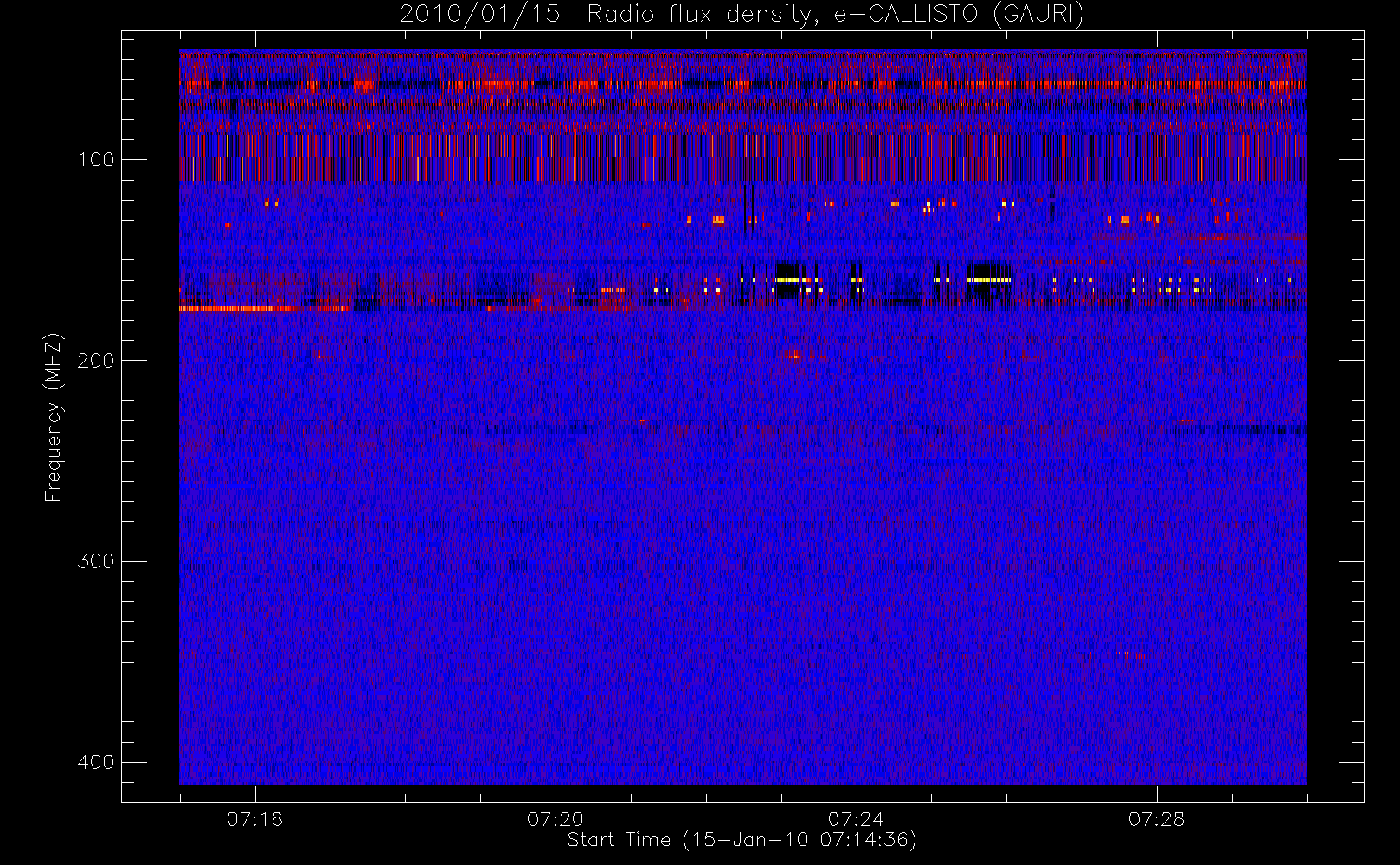Click the 400 MHz frequency tick label

(95, 762)
